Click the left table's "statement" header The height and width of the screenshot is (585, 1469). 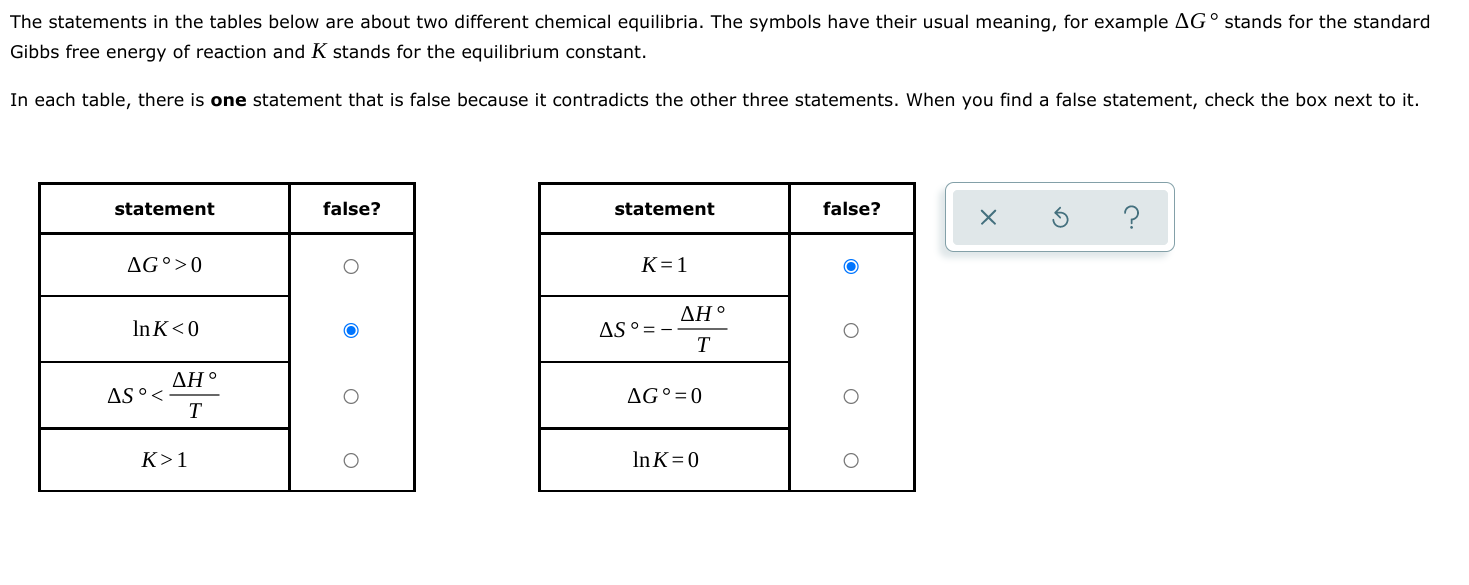click(x=164, y=209)
